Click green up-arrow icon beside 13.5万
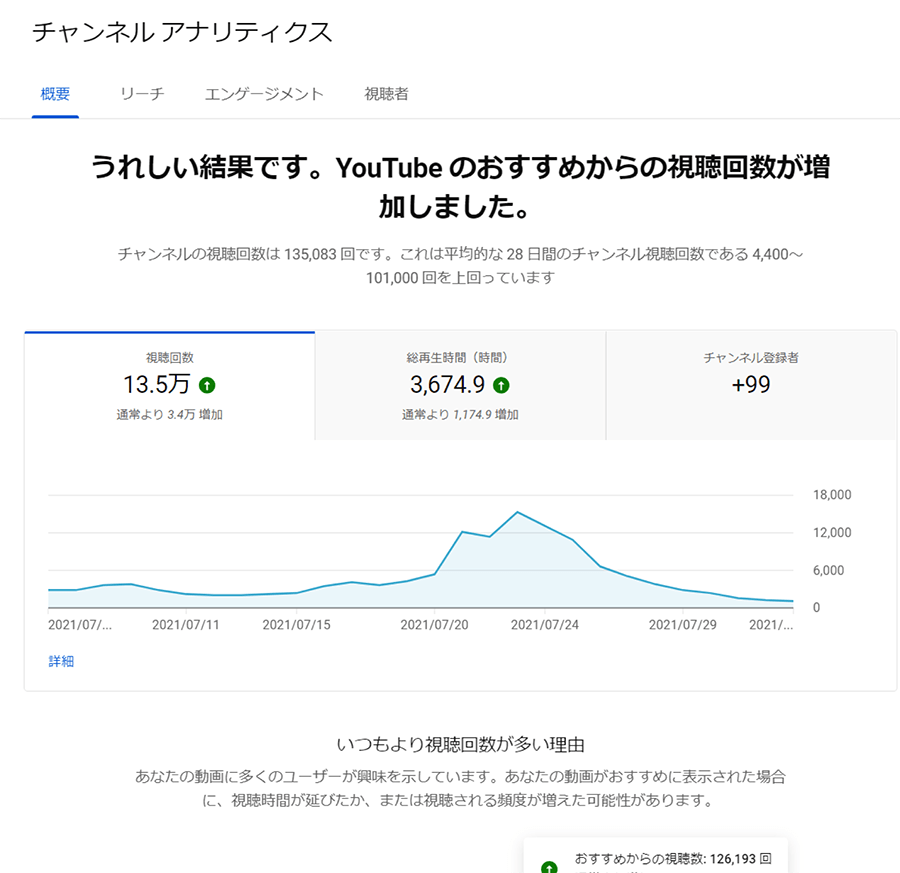Screen dimensions: 900x873 click(x=207, y=385)
